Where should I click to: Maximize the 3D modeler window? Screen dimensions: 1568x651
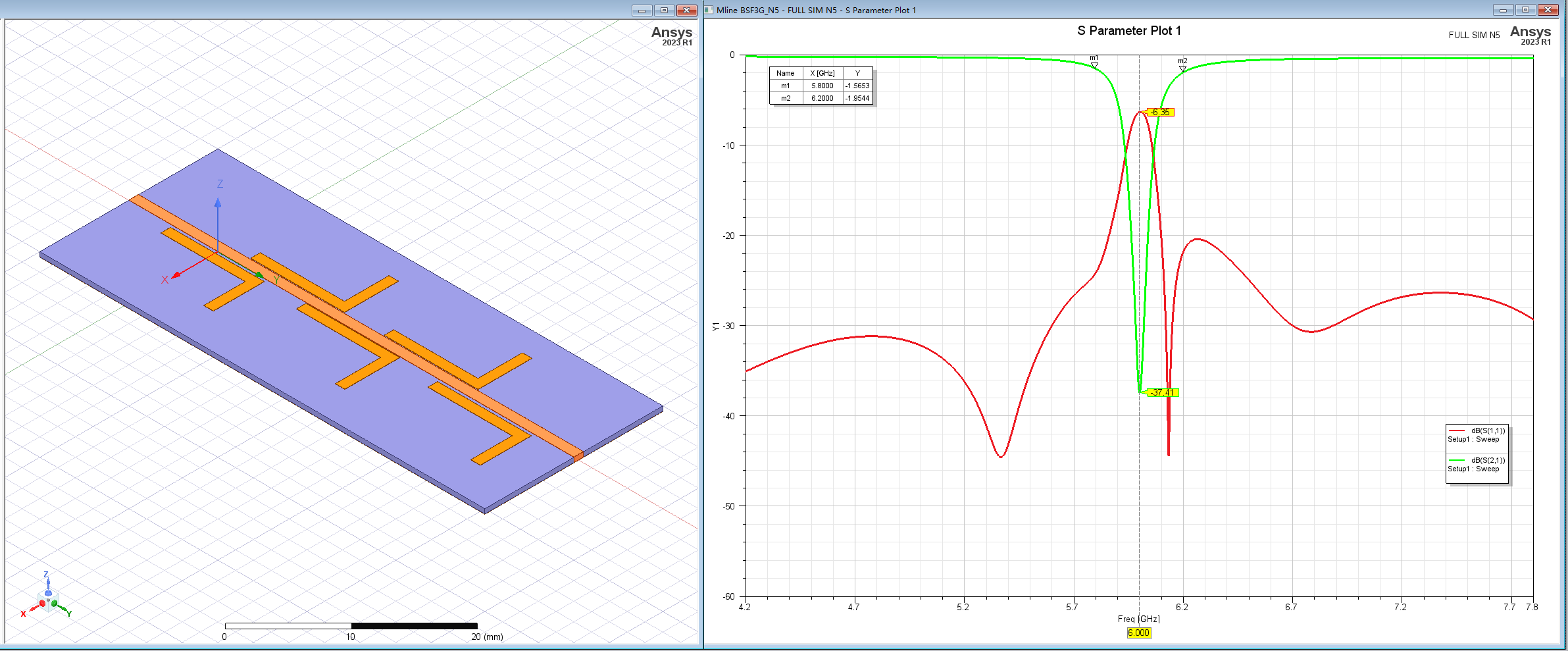coord(664,10)
